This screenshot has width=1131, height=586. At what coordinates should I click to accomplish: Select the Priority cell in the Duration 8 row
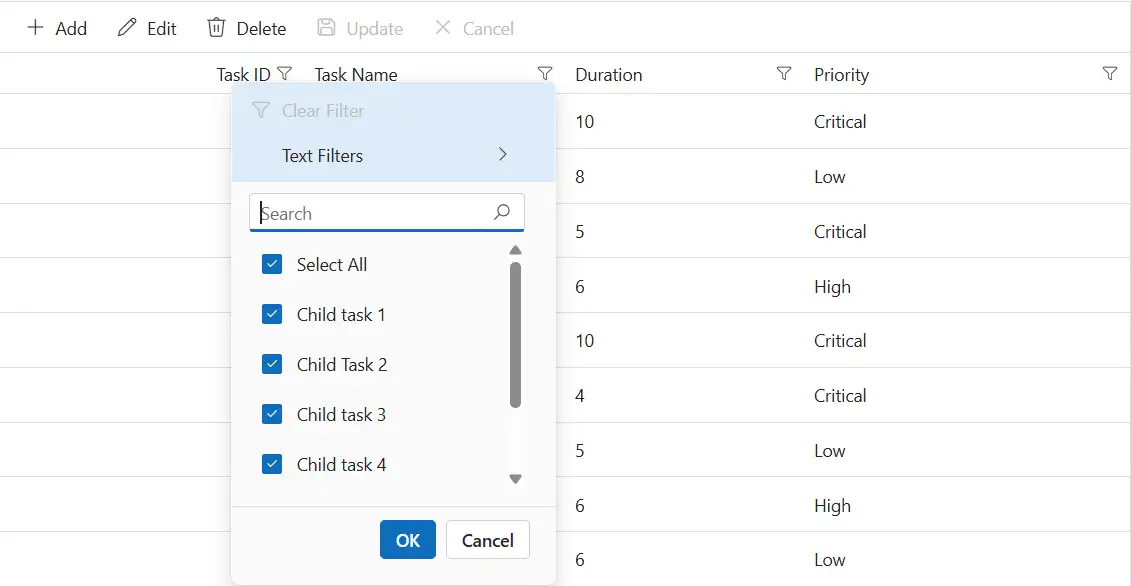click(967, 177)
